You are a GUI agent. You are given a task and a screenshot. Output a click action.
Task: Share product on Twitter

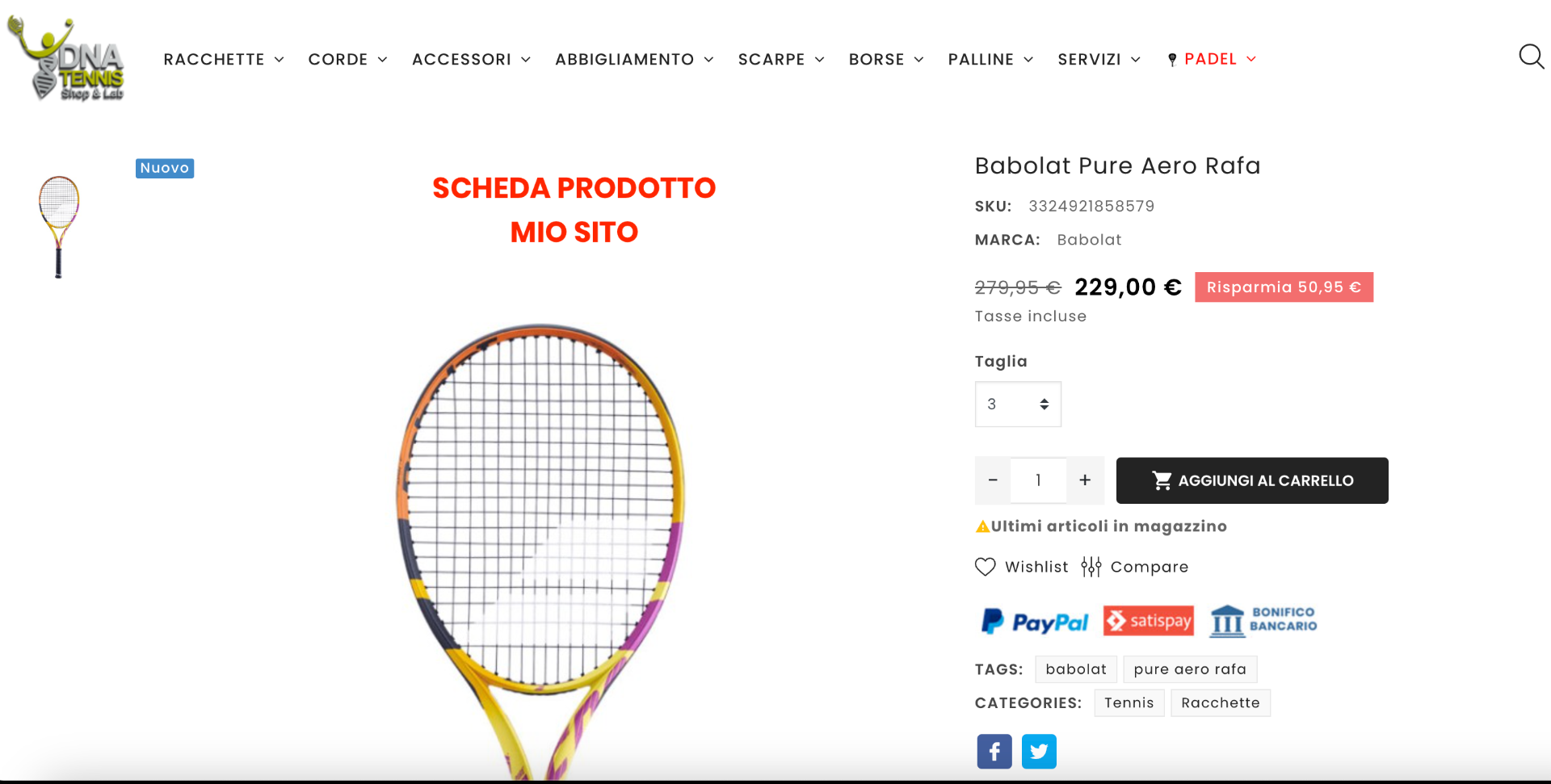pos(1039,752)
